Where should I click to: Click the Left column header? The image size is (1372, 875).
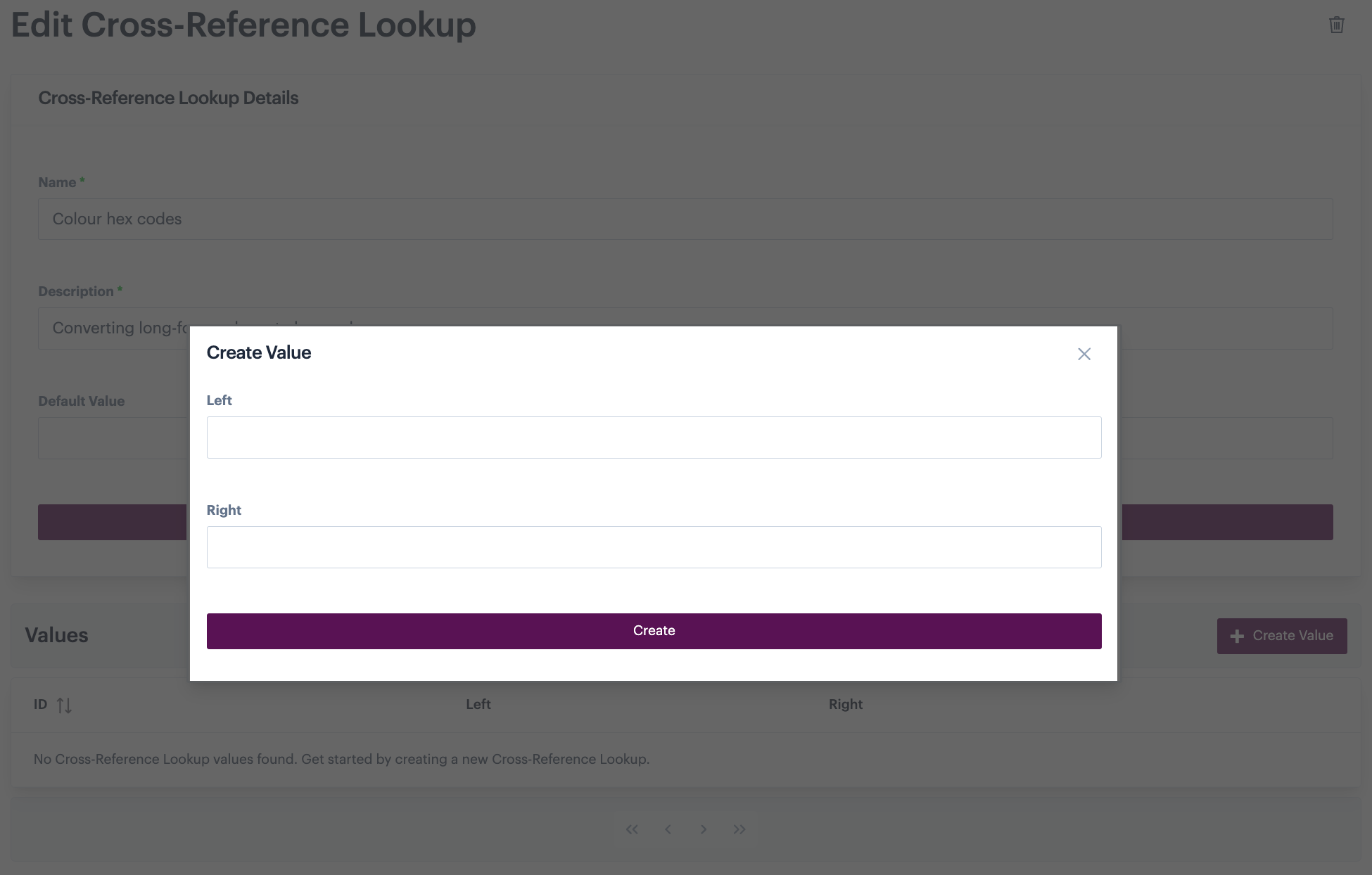(478, 704)
